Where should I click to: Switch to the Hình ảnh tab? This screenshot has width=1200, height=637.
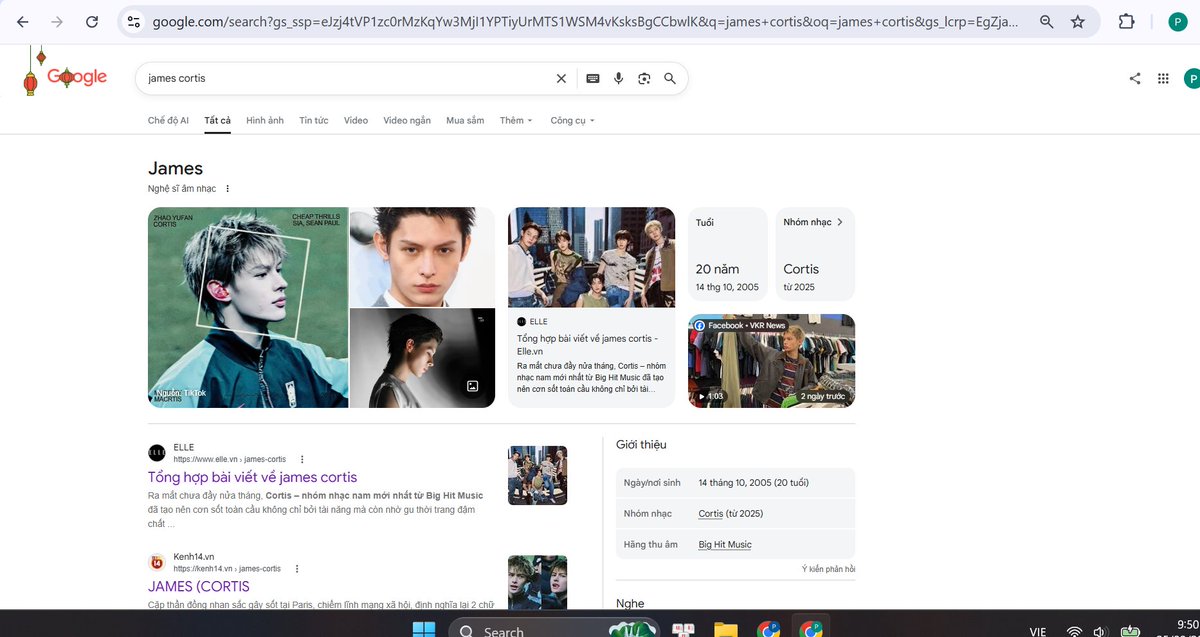pyautogui.click(x=265, y=120)
